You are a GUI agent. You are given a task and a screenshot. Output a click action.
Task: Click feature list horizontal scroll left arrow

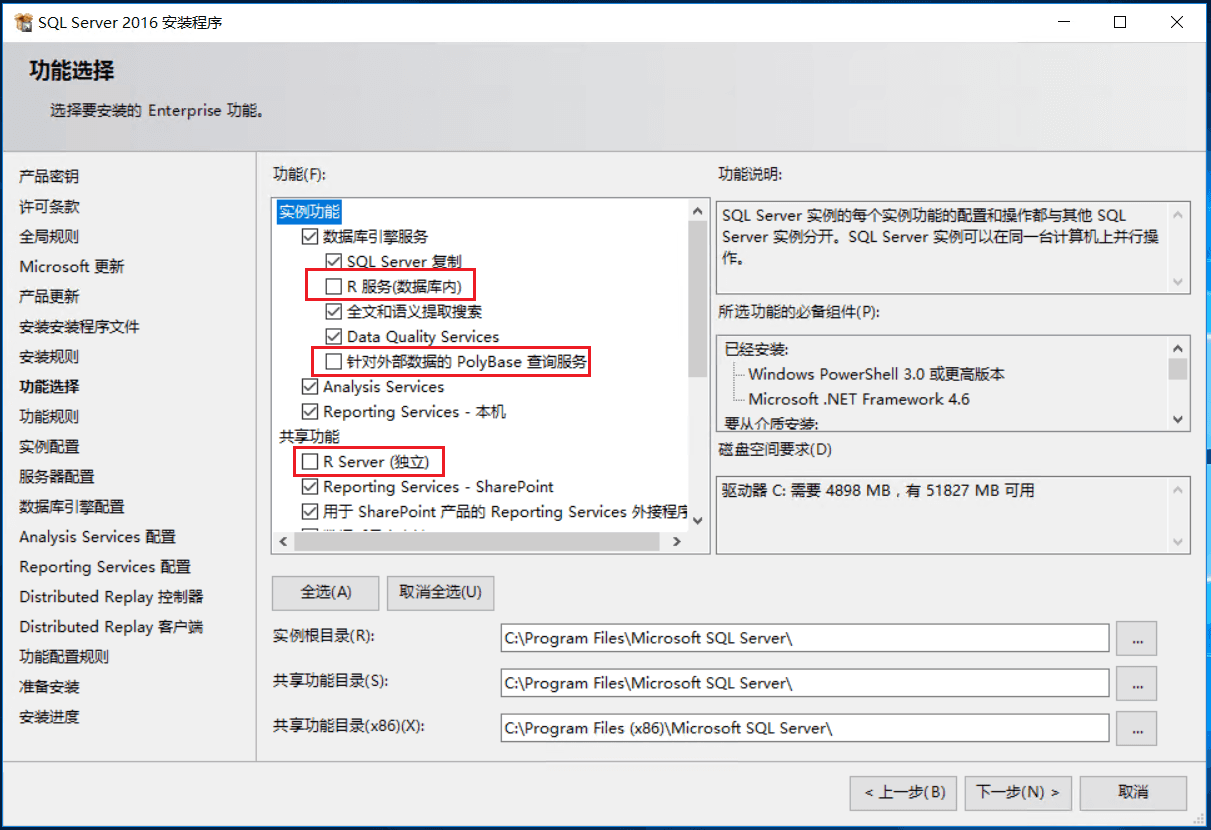pyautogui.click(x=283, y=541)
